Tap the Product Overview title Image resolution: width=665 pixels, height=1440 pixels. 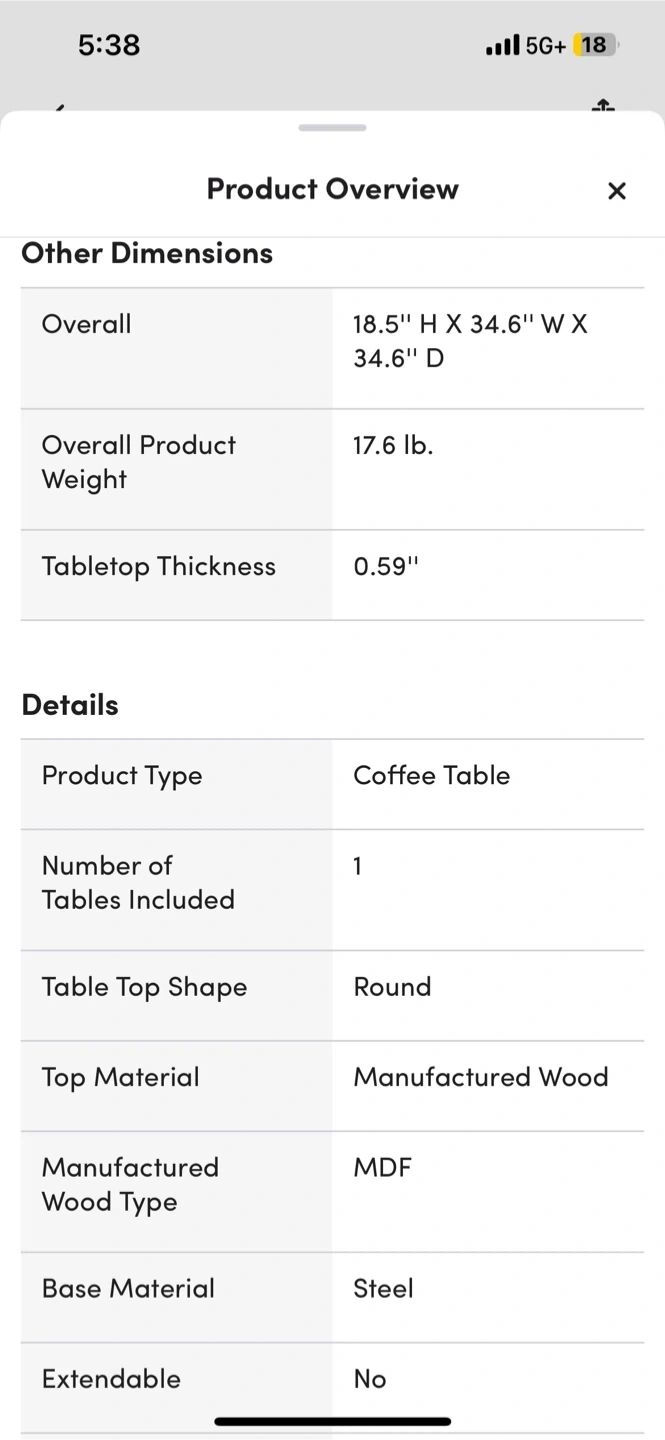tap(332, 189)
